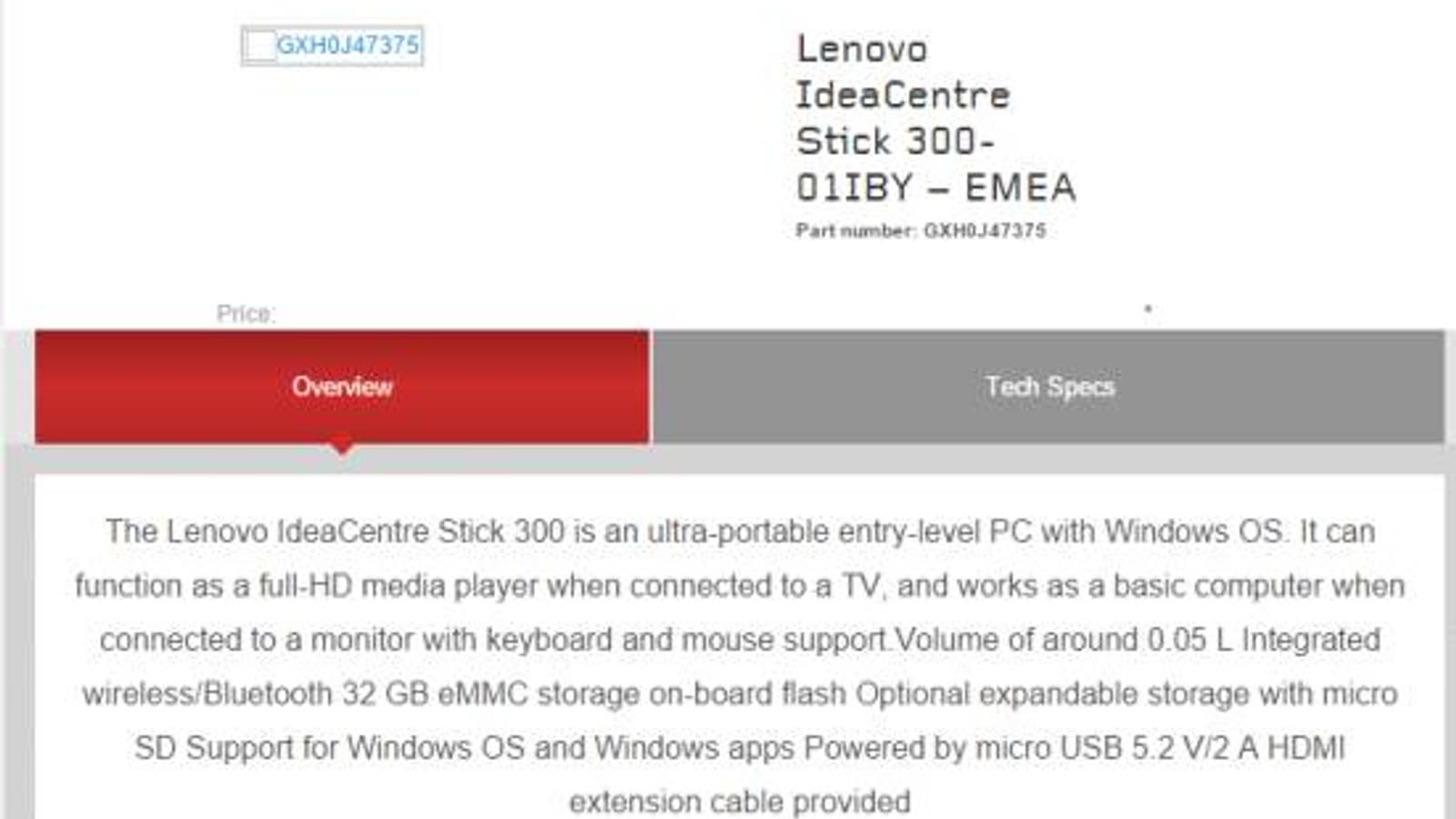Click the Part number GXH0J47375 text
1456x819 pixels.
tap(920, 231)
